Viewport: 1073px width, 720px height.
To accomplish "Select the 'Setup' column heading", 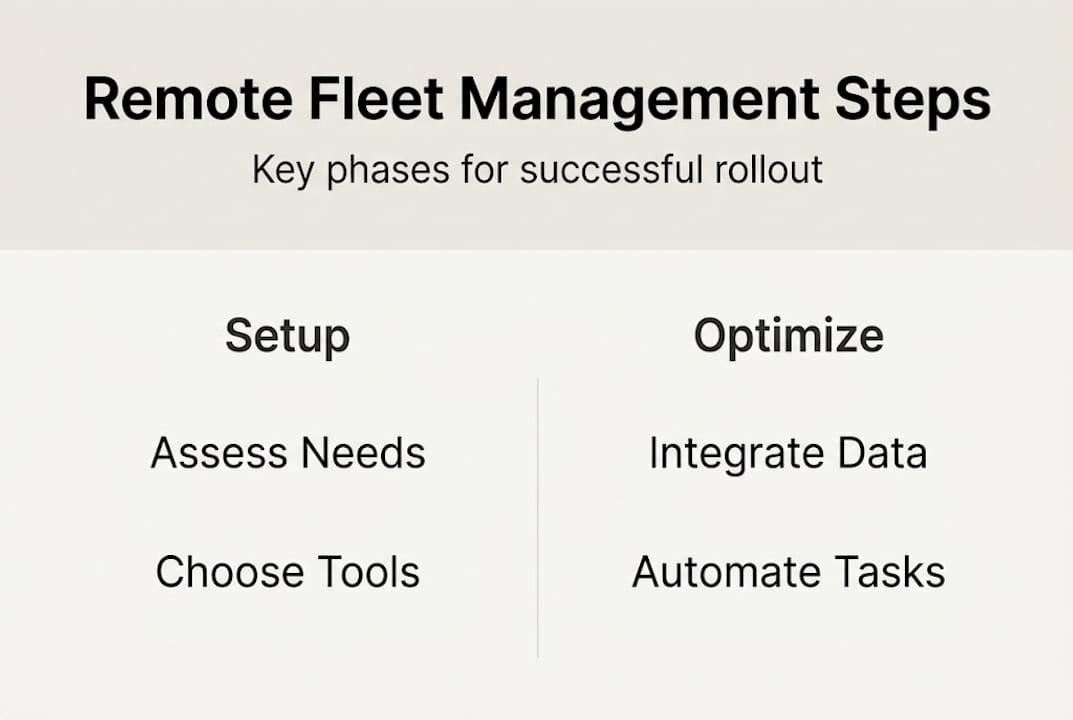I will pos(288,336).
